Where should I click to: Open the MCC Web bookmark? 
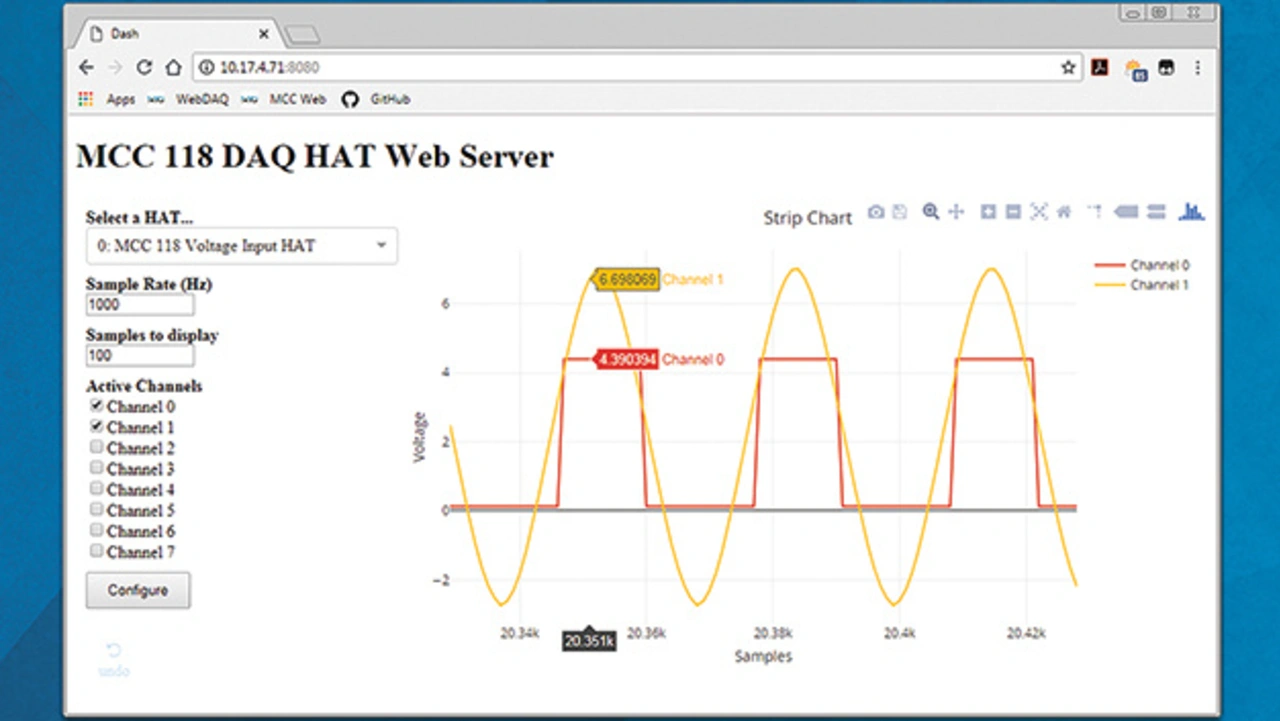coord(285,99)
